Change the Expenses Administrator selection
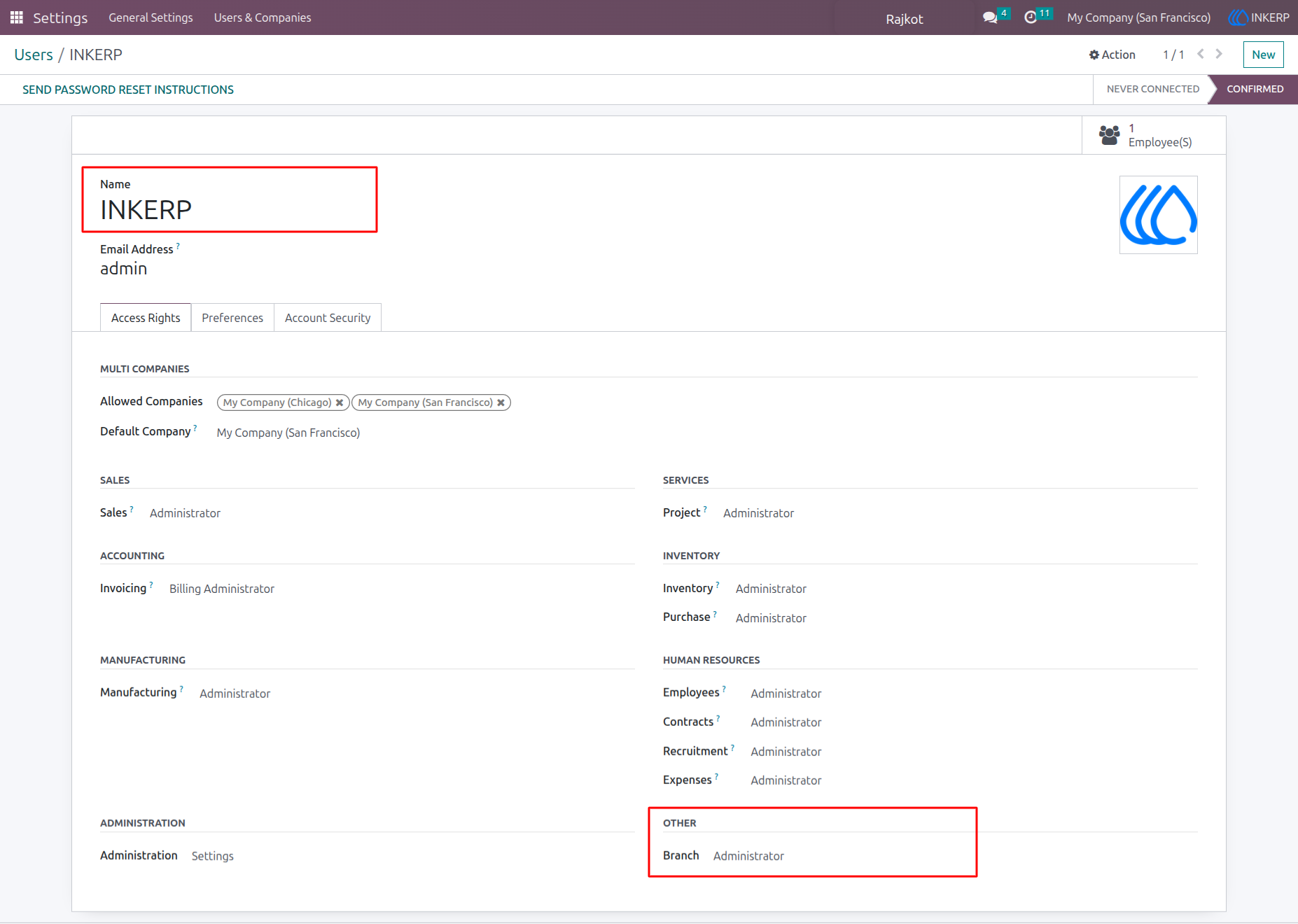 (x=786, y=780)
